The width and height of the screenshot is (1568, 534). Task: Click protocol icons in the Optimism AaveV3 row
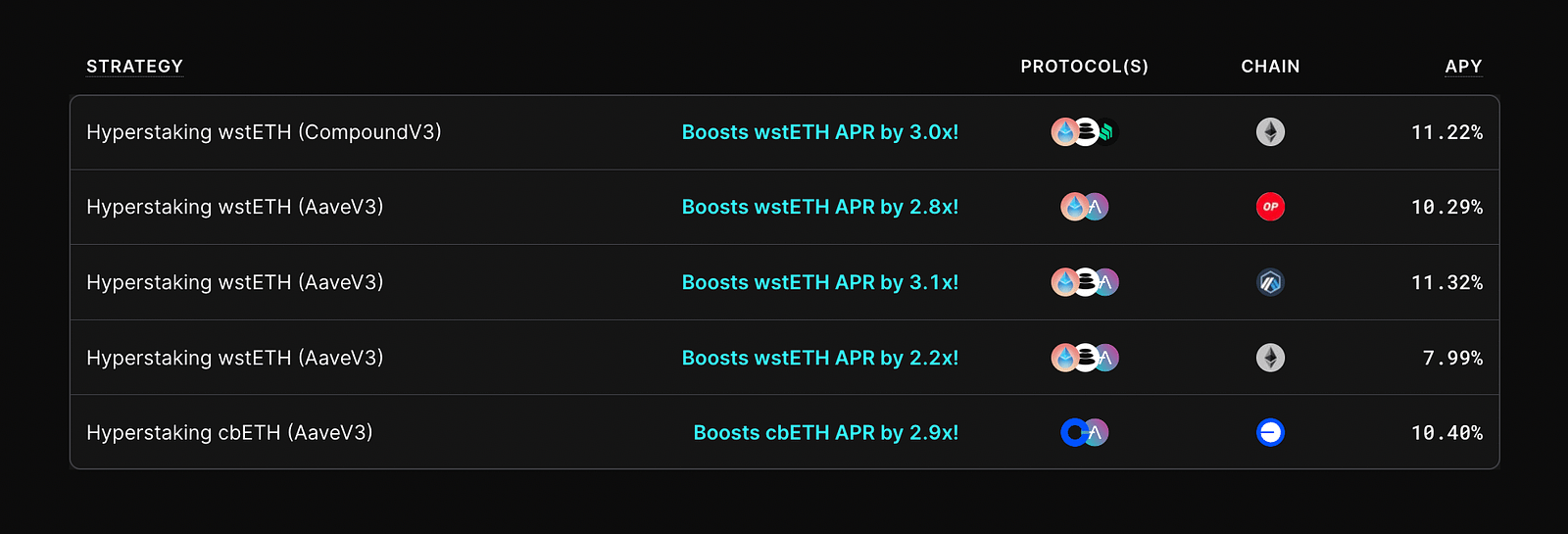coord(1085,207)
